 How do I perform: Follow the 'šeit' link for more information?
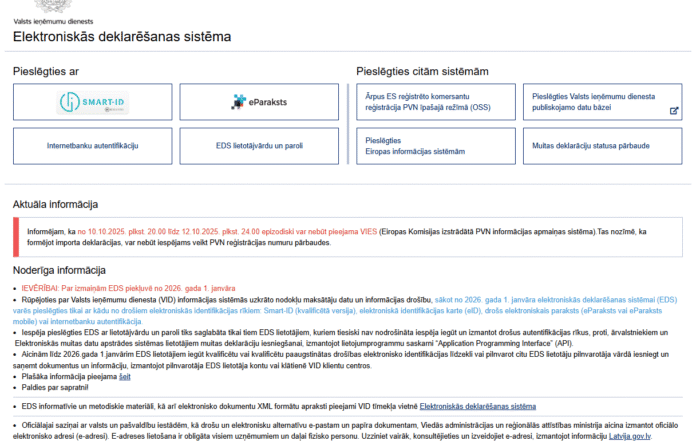pyautogui.click(x=125, y=377)
